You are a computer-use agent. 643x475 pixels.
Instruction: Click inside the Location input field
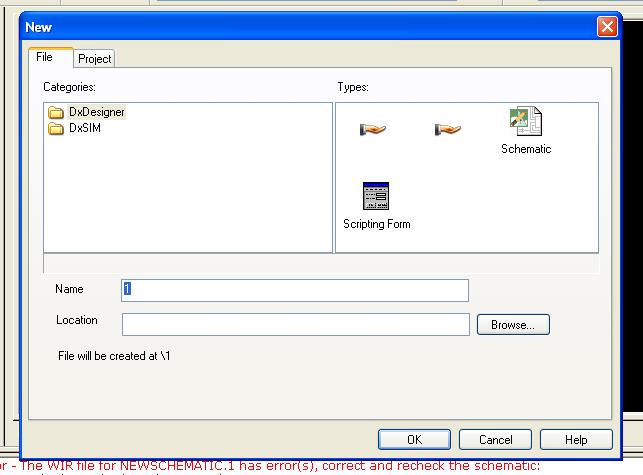296,324
